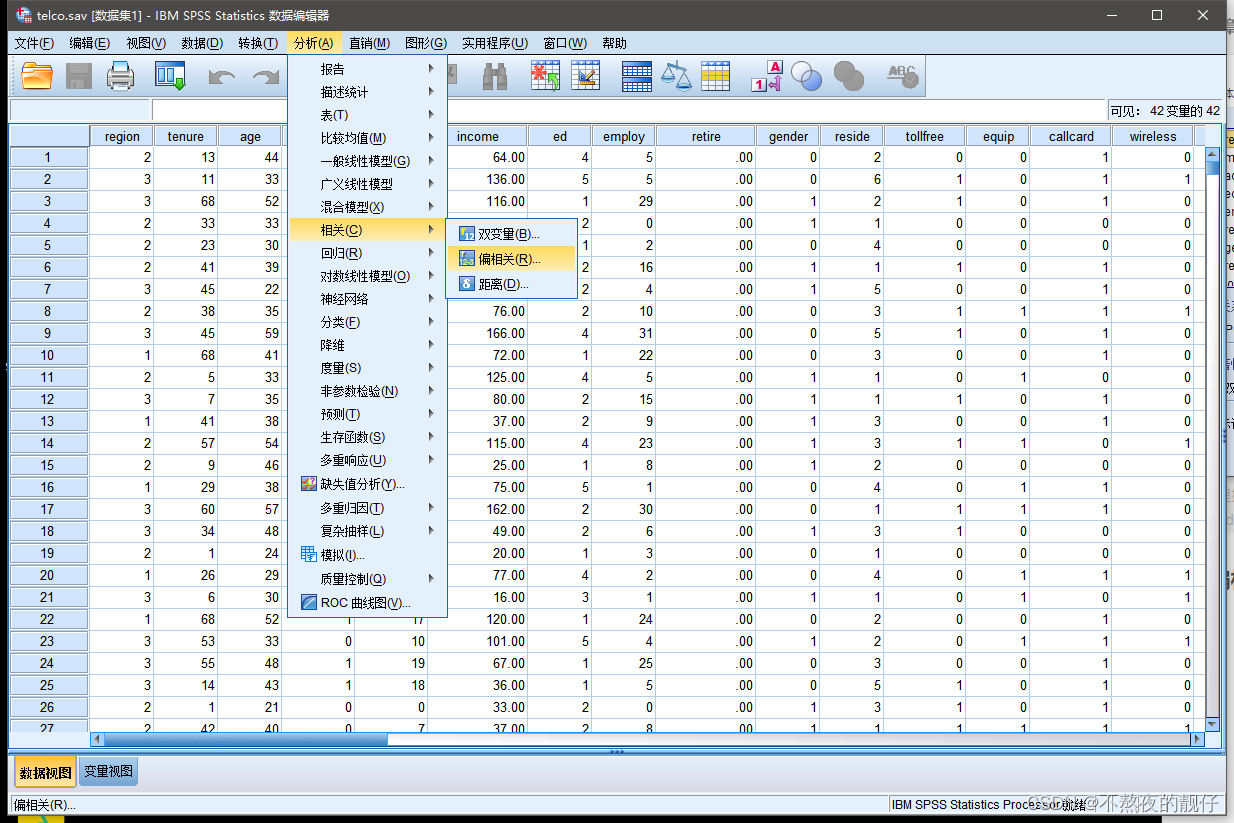Click the horizontal scrollbar right arrow
Screen dimensions: 1234x823
[1197, 739]
